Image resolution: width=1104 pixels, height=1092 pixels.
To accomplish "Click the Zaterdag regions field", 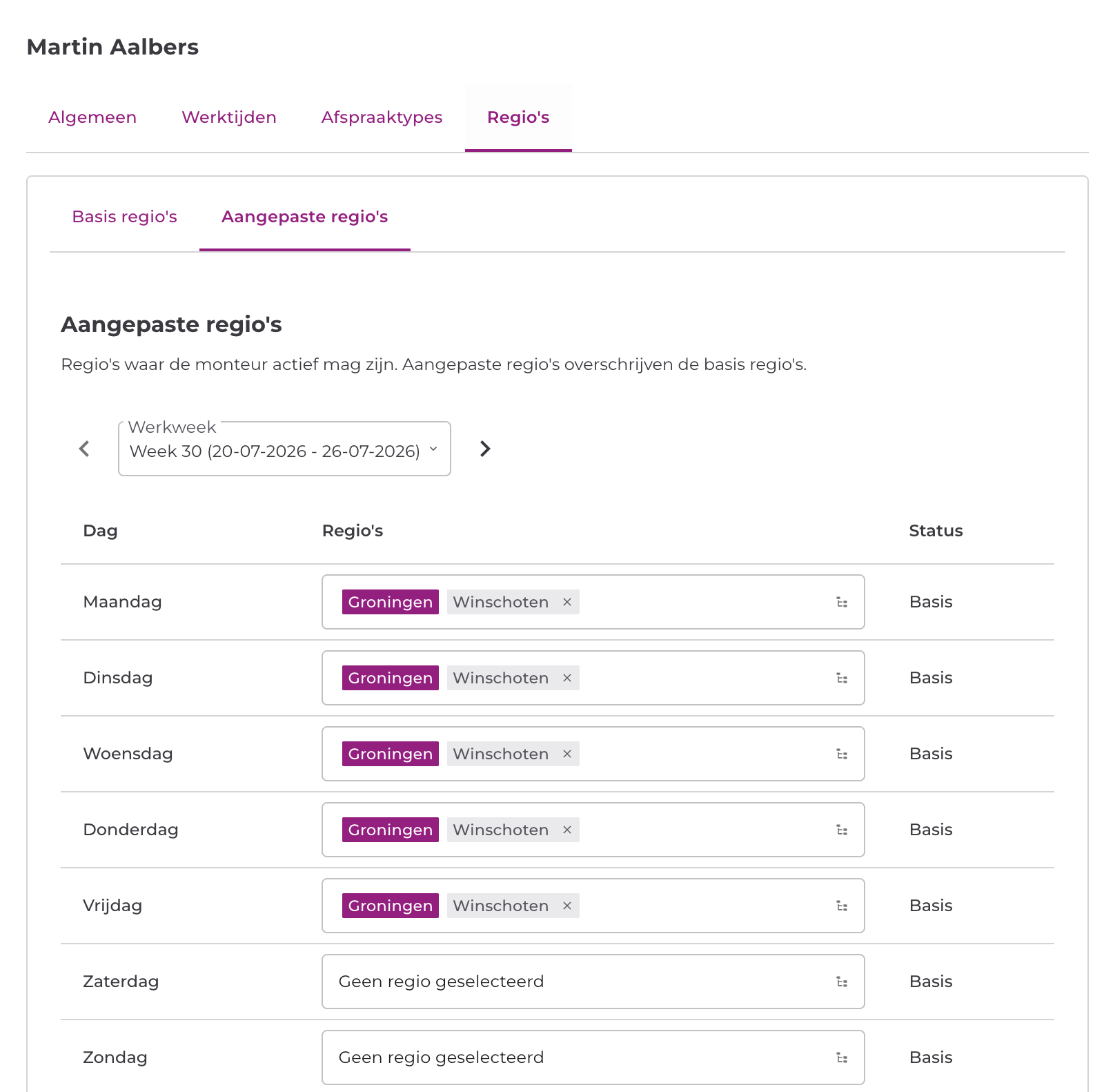I will tap(593, 981).
